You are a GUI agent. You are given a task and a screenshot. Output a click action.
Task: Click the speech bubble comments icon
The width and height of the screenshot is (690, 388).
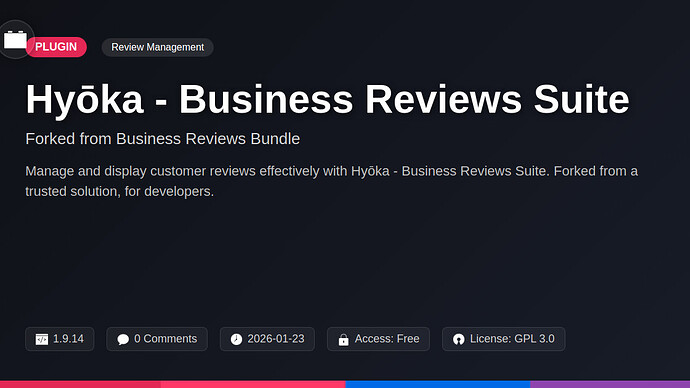click(x=123, y=339)
